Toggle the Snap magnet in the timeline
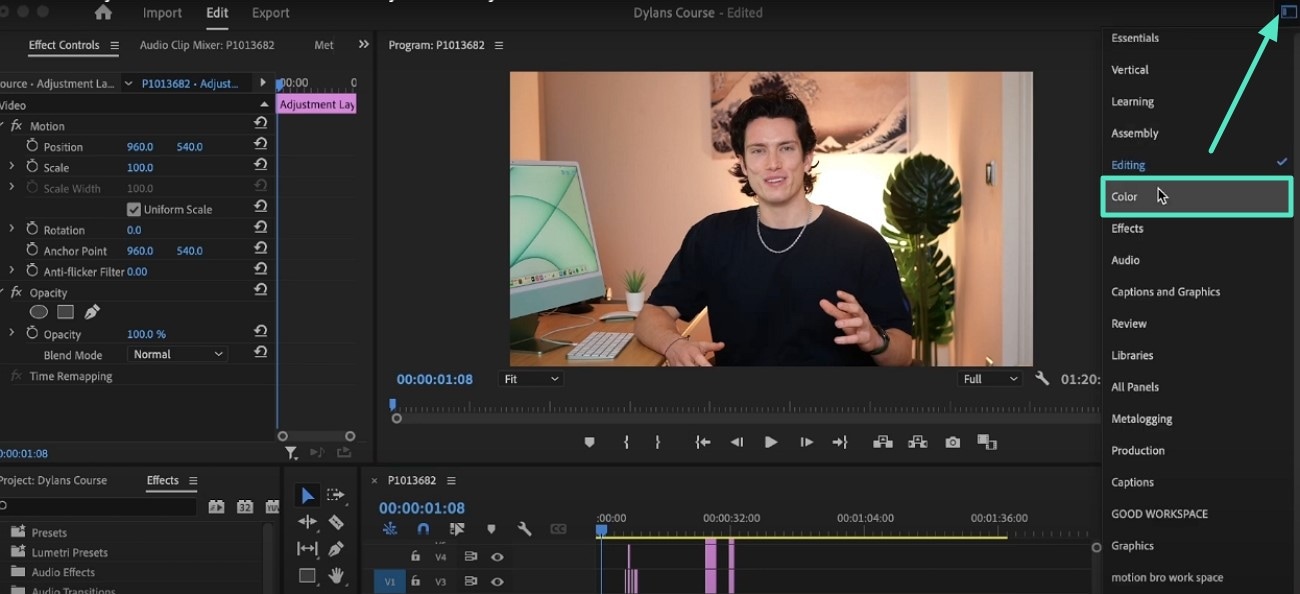 [x=423, y=529]
